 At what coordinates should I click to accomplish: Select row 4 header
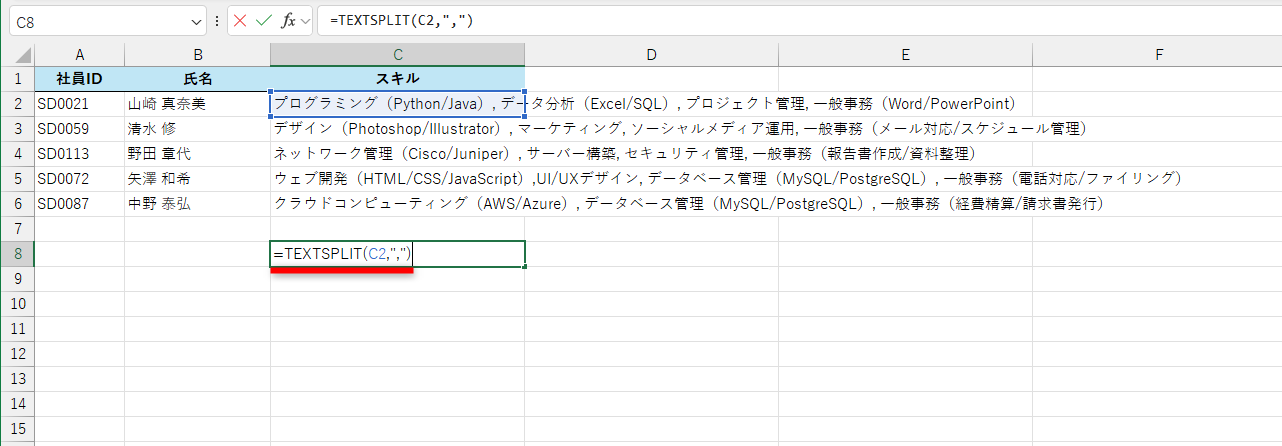[17, 153]
